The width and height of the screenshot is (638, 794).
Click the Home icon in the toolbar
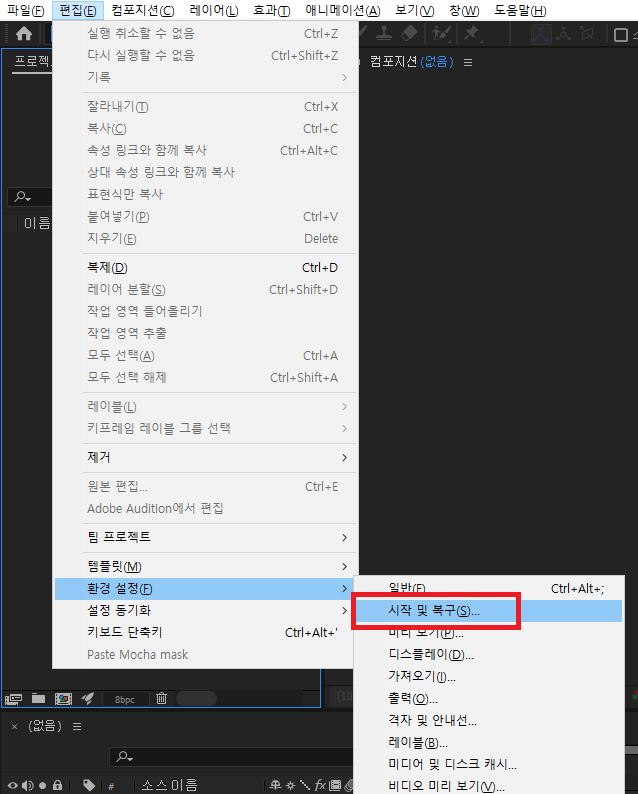(24, 34)
